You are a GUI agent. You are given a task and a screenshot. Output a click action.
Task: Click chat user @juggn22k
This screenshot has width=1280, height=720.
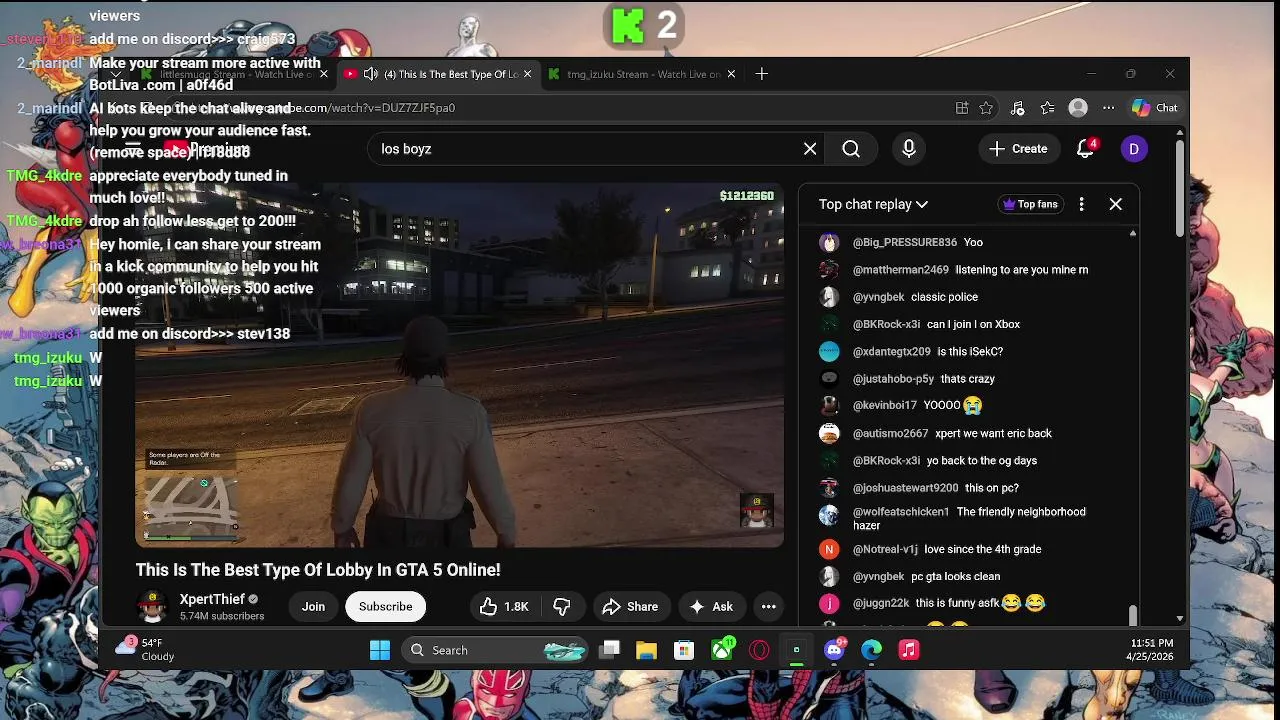click(880, 604)
